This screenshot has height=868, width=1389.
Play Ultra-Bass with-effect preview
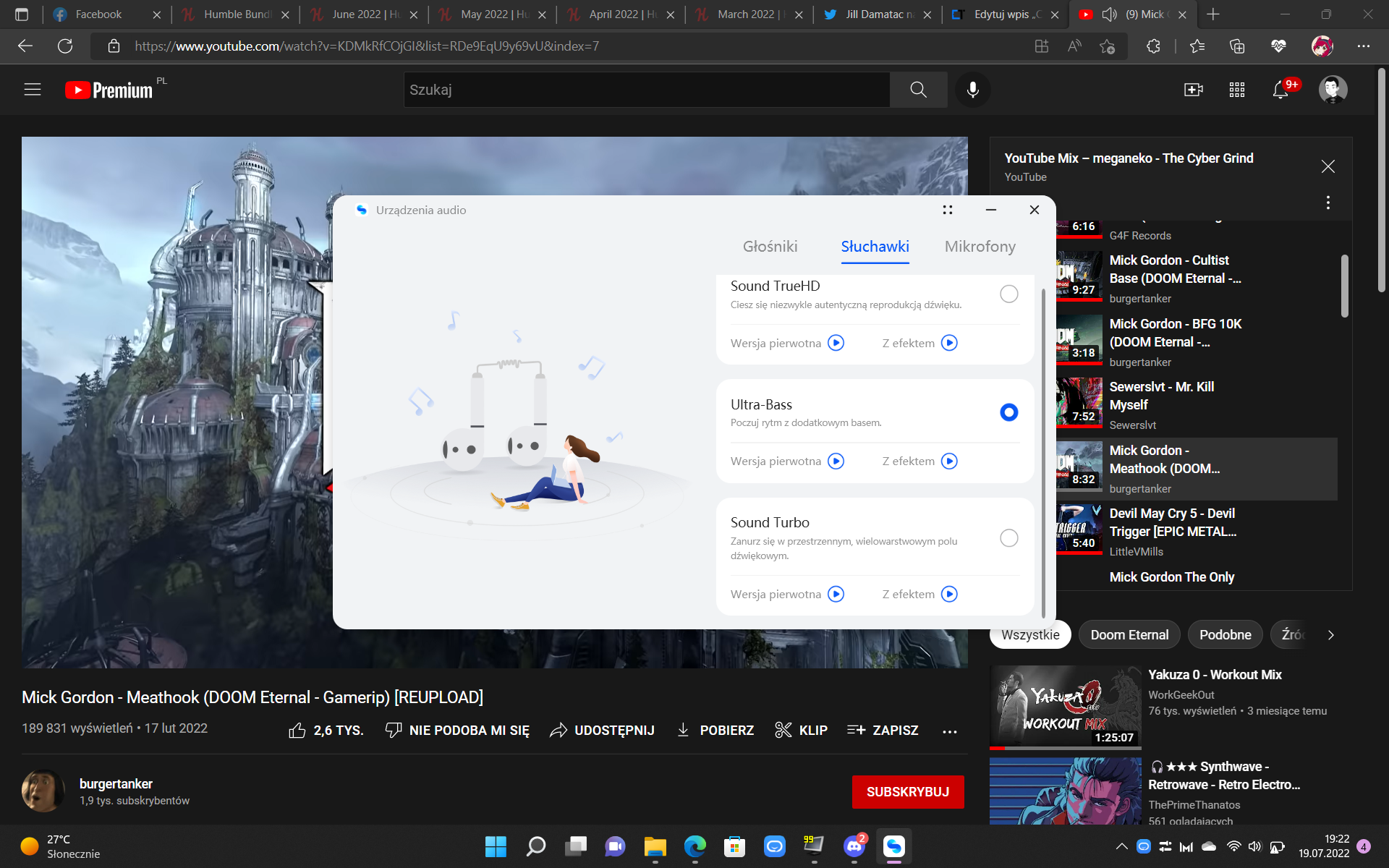coord(949,461)
